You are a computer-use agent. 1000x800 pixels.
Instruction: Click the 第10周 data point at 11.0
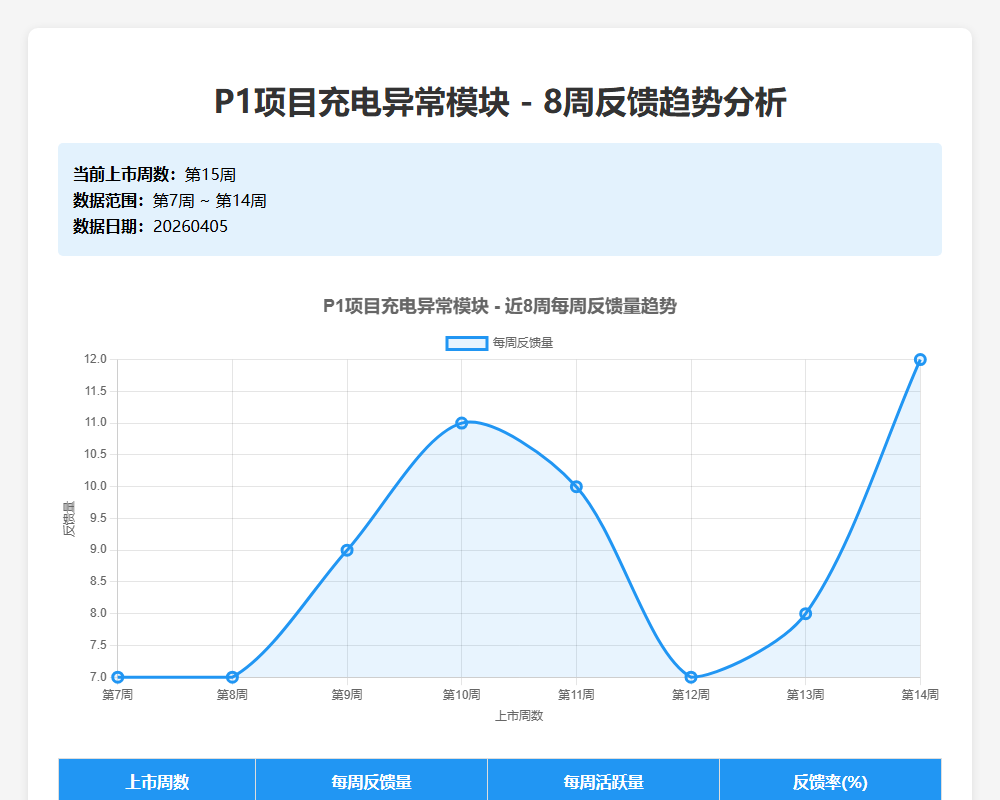click(x=462, y=423)
